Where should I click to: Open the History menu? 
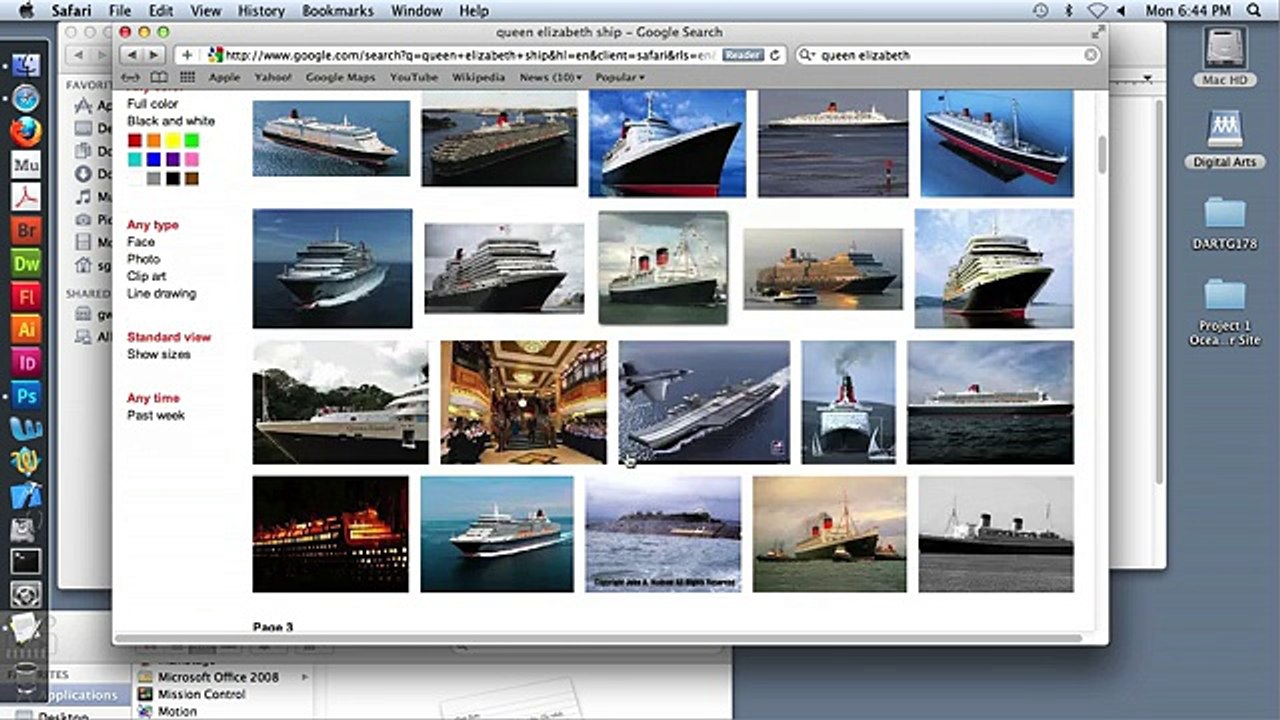261,11
